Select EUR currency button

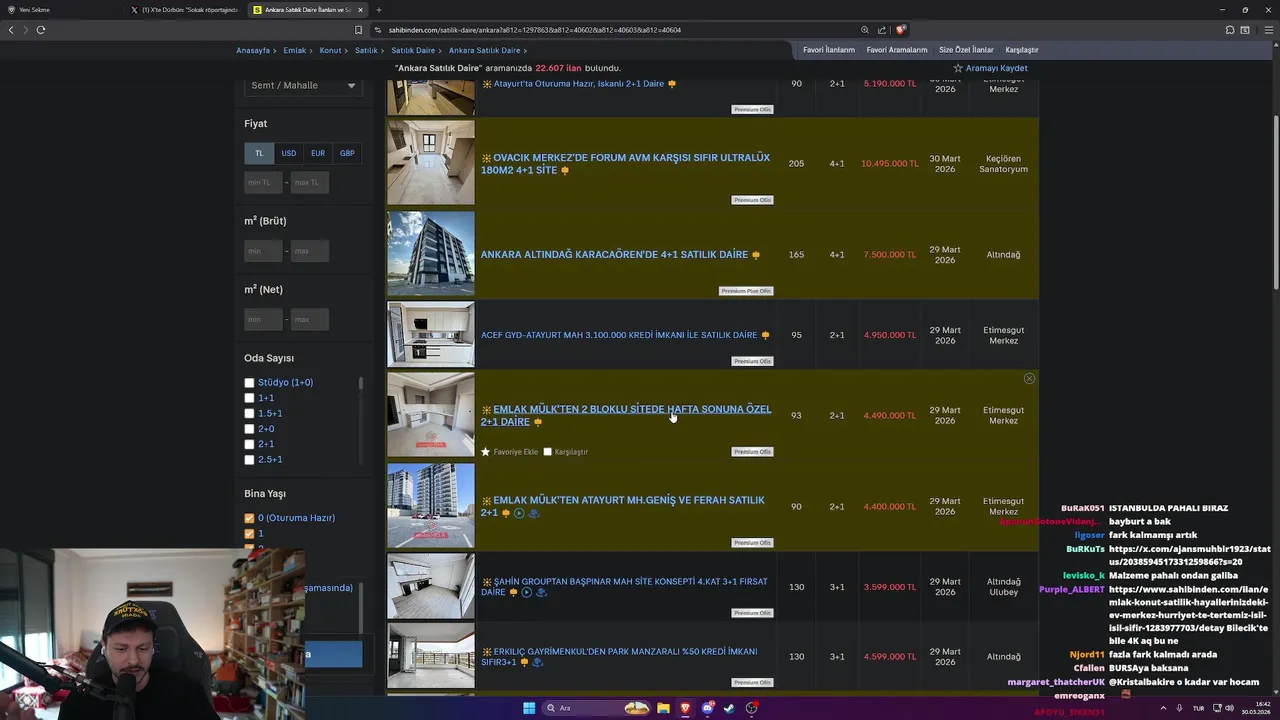318,153
